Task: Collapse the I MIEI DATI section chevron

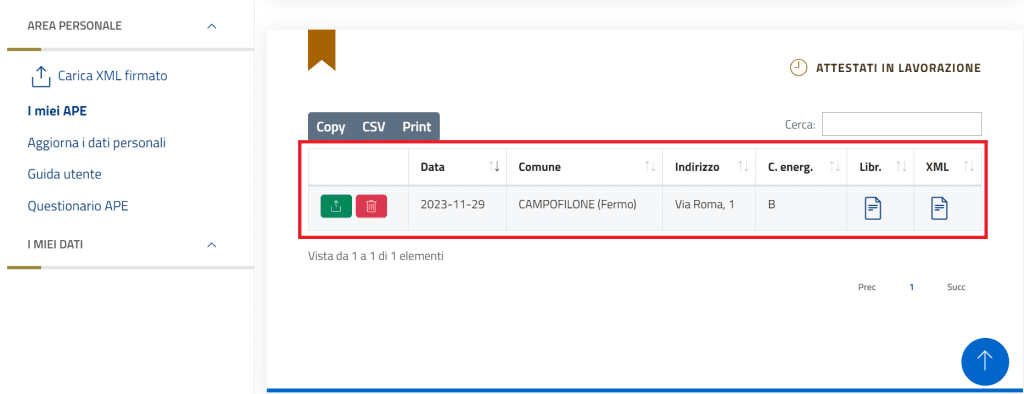Action: pyautogui.click(x=211, y=244)
